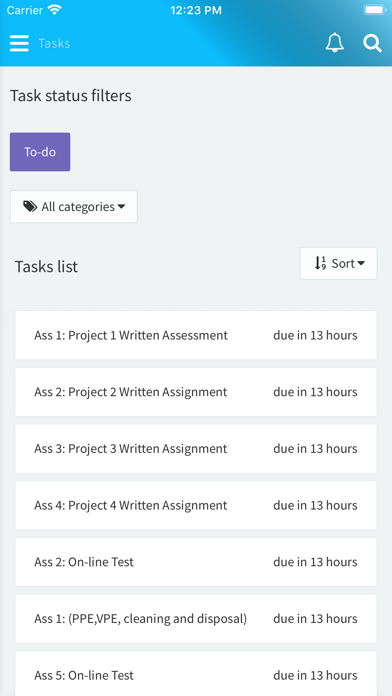This screenshot has width=392, height=696.
Task: Tap the search magnifier icon
Action: 372,44
